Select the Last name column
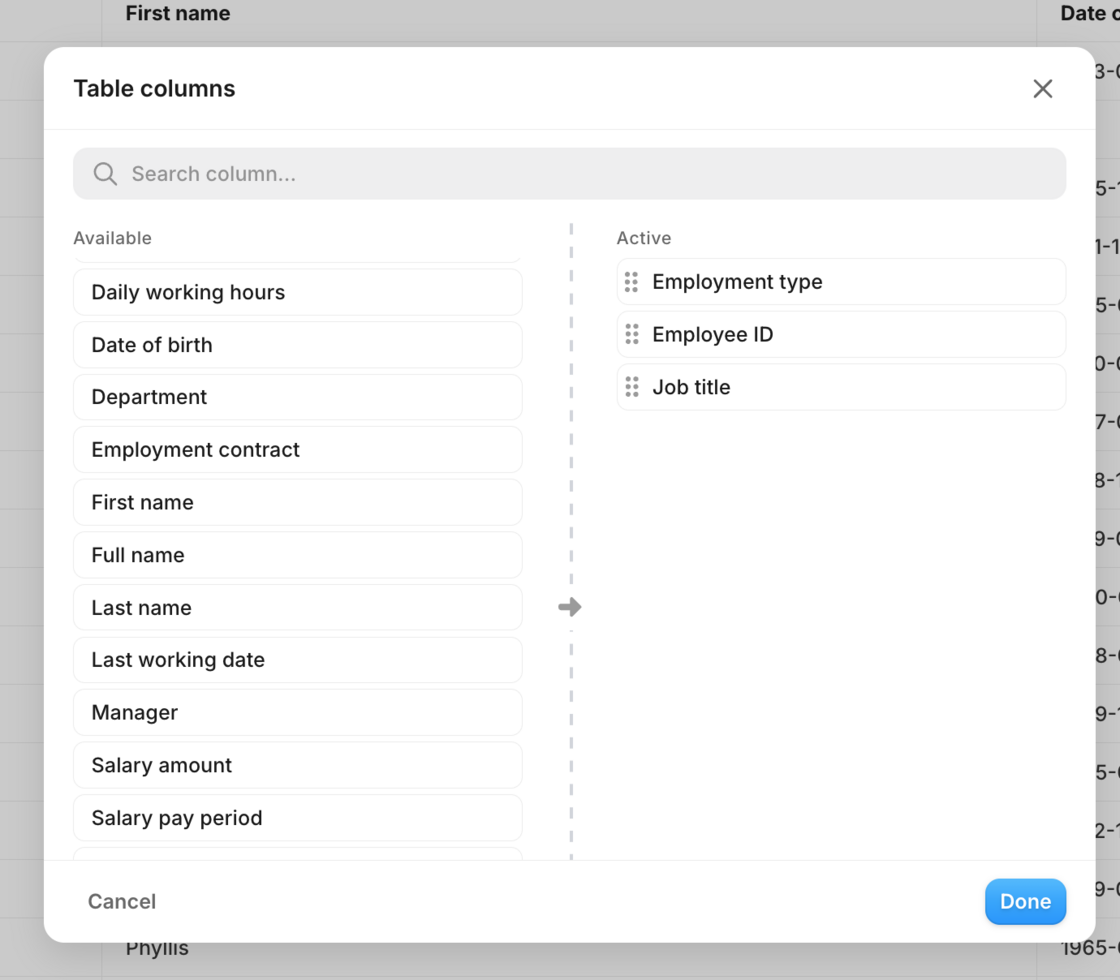The width and height of the screenshot is (1120, 980). click(x=297, y=608)
